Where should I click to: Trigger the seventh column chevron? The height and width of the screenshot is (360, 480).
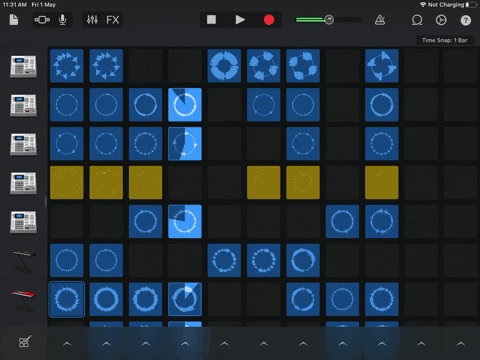point(303,344)
